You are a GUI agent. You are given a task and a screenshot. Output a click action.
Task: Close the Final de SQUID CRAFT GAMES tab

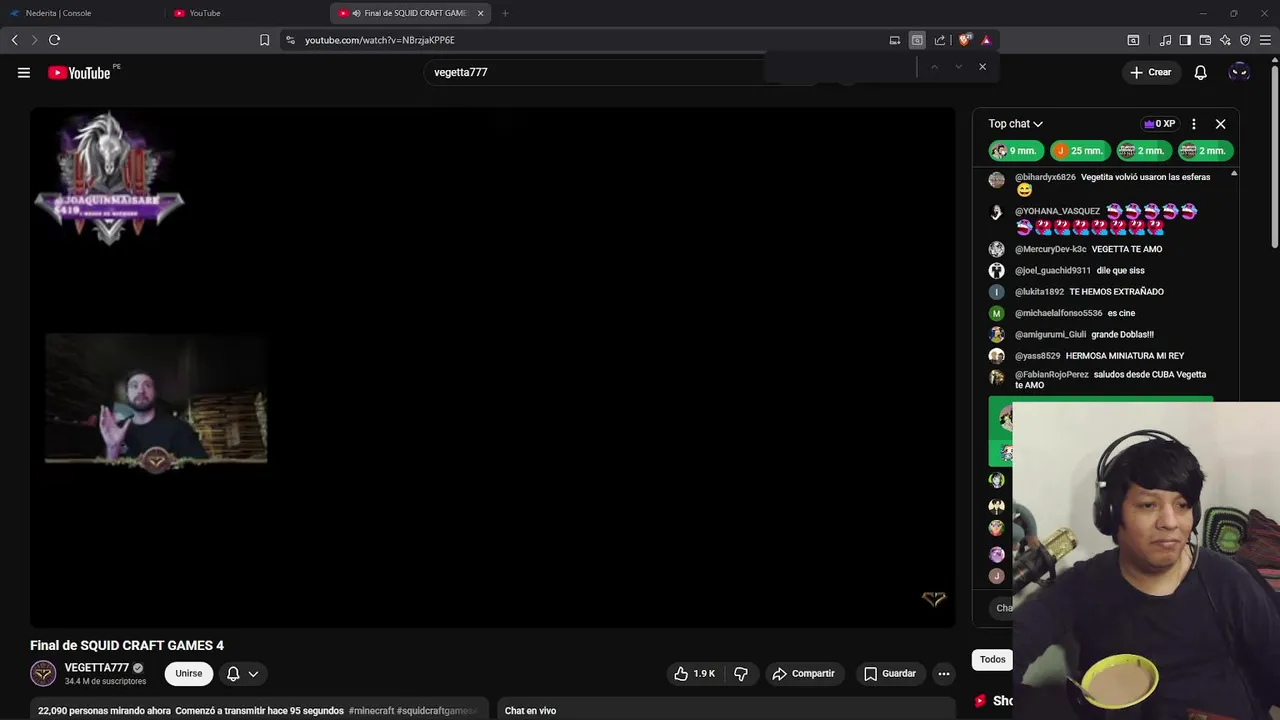point(481,13)
